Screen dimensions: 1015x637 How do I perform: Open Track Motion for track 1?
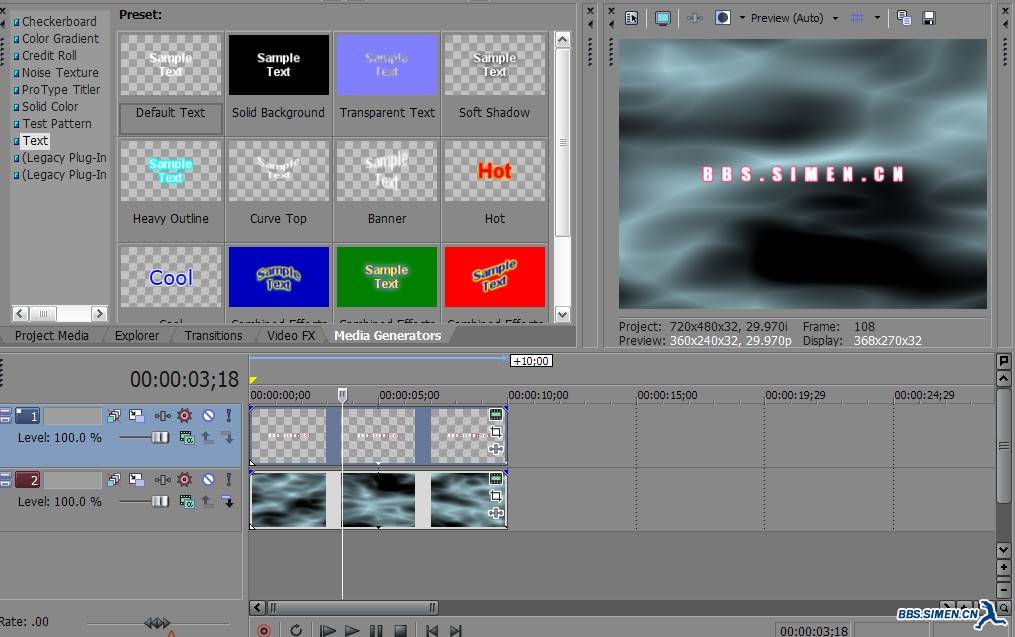coord(137,416)
